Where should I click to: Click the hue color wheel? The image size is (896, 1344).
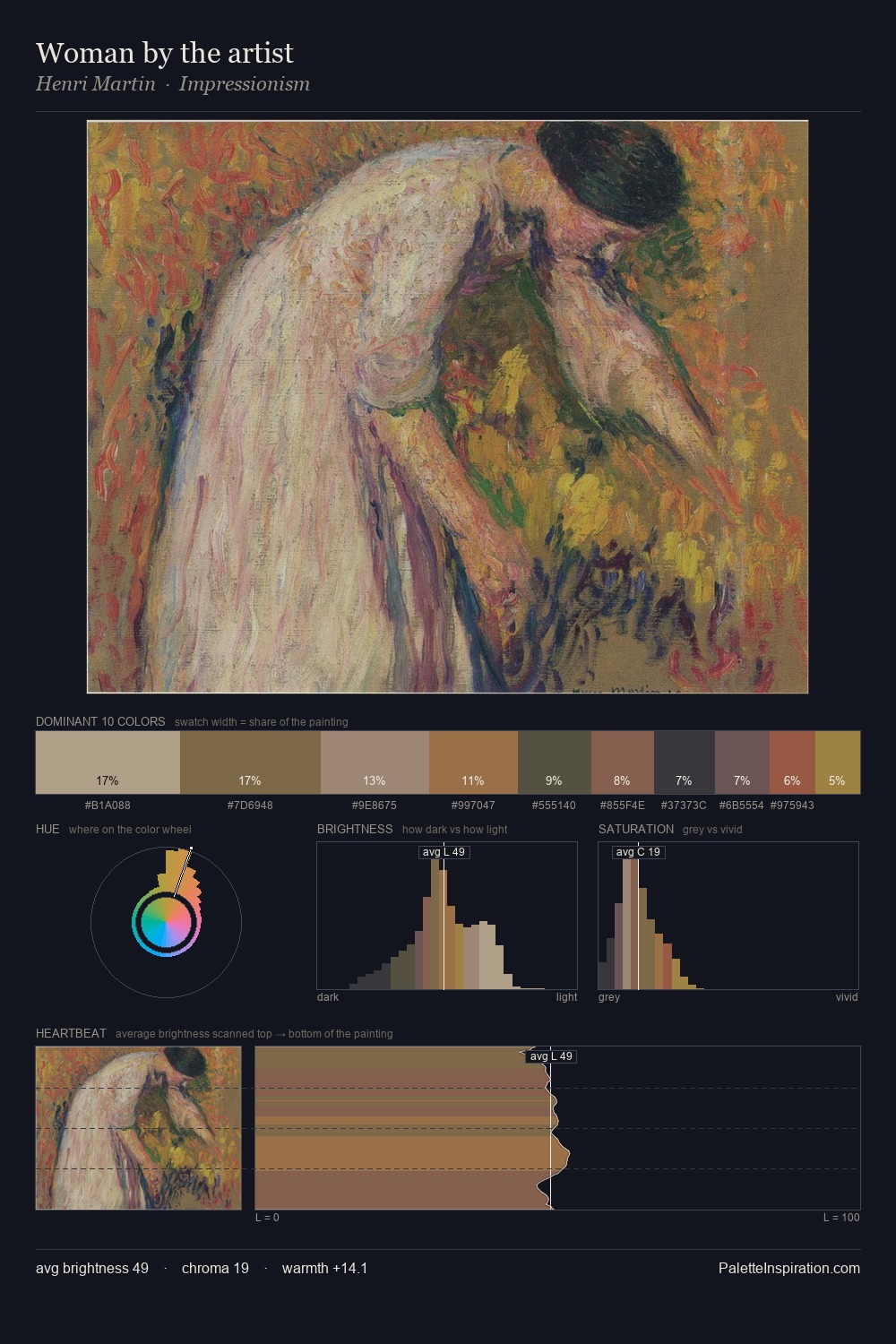click(166, 922)
